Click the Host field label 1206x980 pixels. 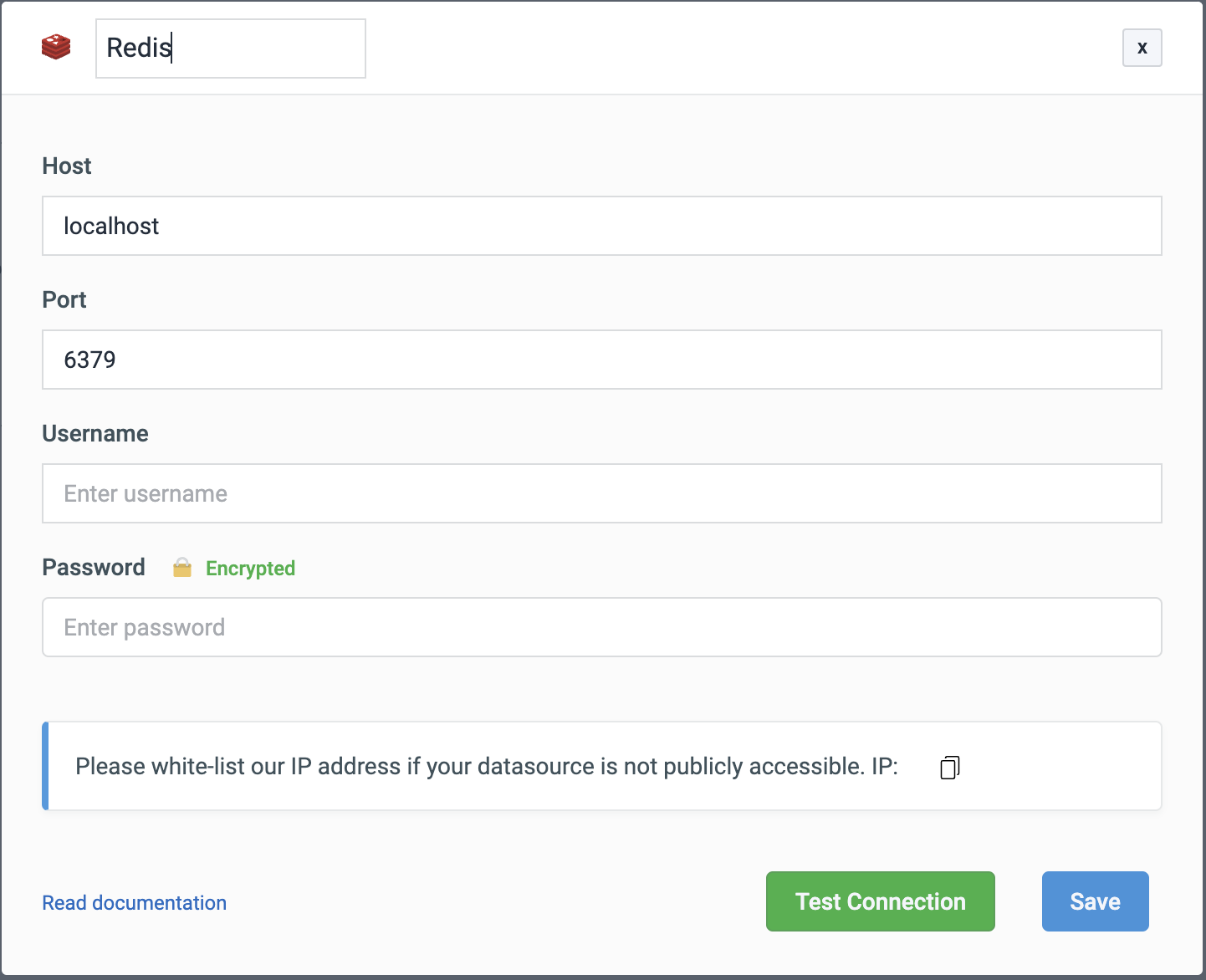67,166
